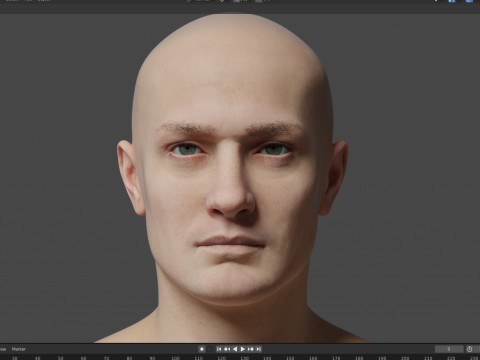480x360 pixels.
Task: Click the current frame number field
Action: point(449,349)
